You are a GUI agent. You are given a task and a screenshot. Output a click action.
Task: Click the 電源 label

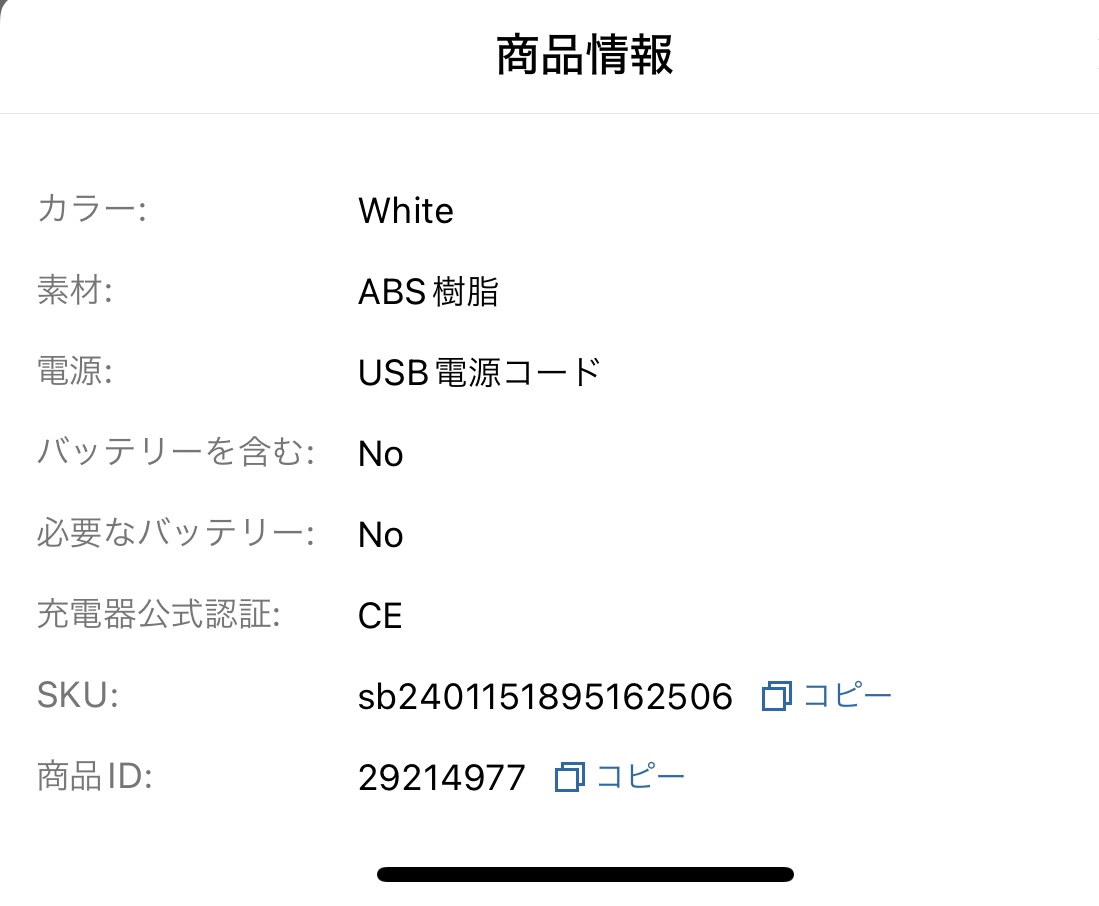tap(74, 373)
